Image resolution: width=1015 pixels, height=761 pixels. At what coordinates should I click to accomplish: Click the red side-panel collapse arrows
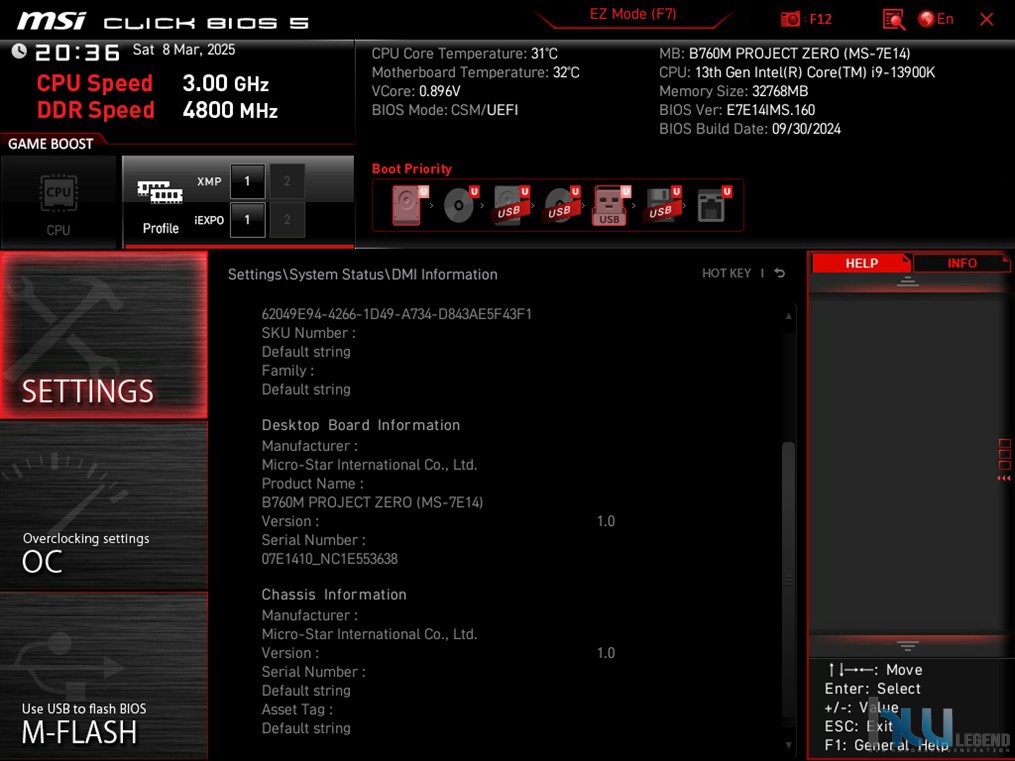(1004, 478)
